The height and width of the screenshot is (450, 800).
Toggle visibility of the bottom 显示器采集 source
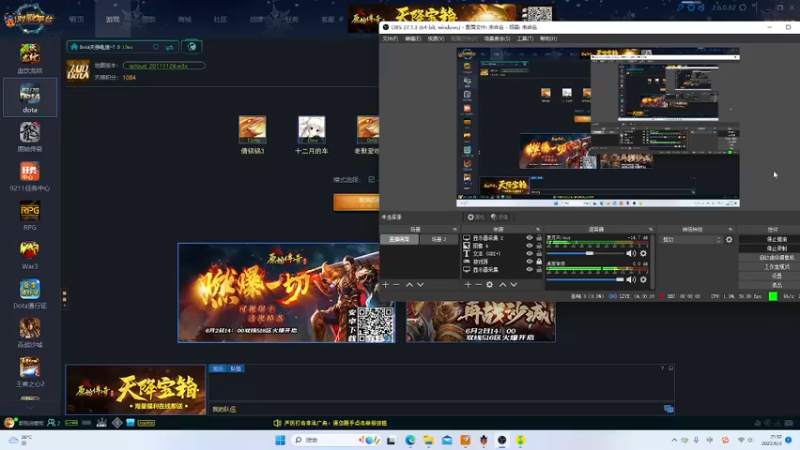tap(529, 269)
